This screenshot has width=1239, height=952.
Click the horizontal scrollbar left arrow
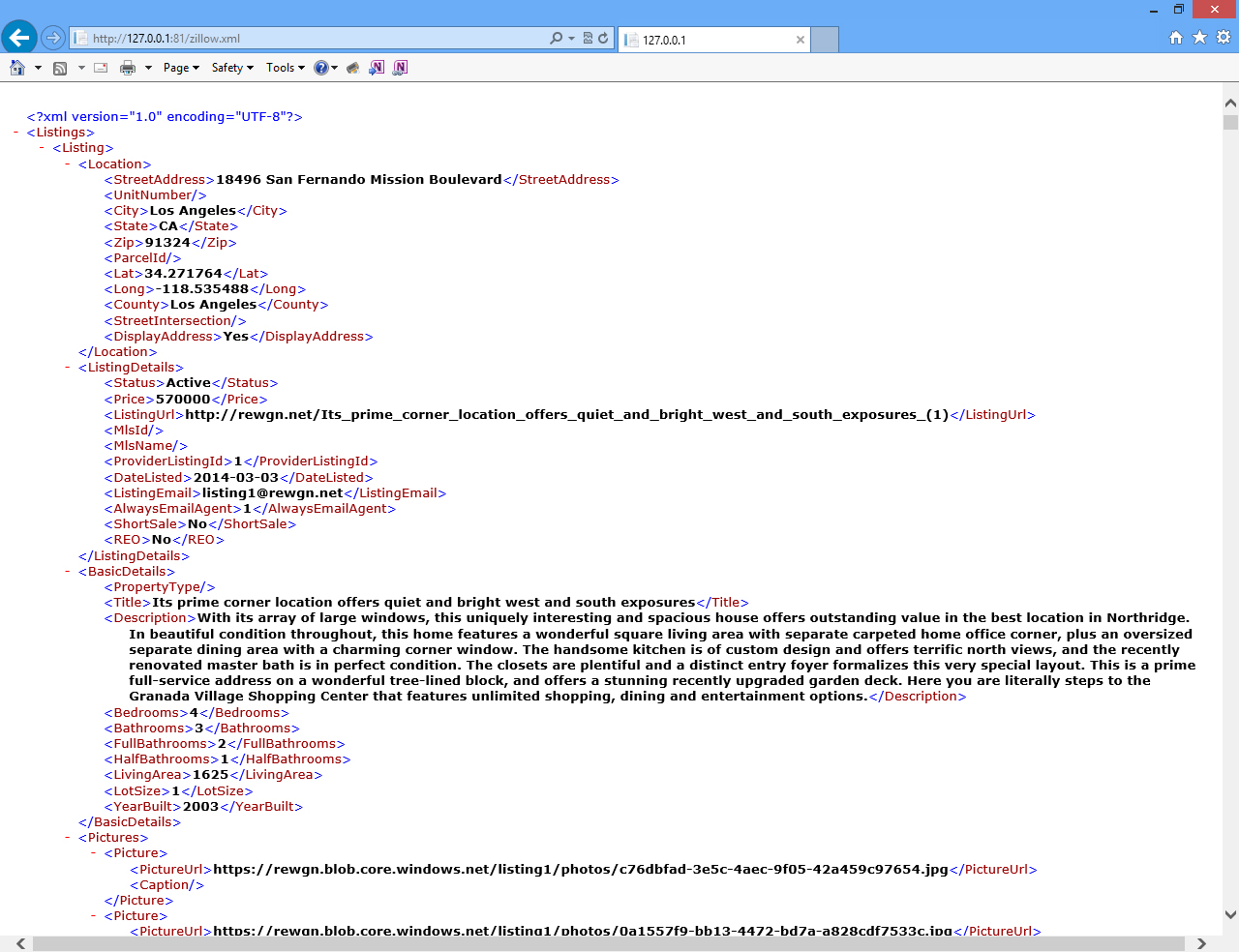click(20, 943)
